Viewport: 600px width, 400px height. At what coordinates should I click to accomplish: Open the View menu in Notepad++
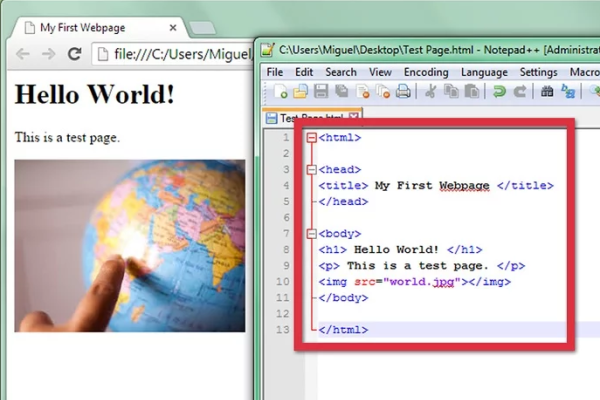pyautogui.click(x=380, y=72)
